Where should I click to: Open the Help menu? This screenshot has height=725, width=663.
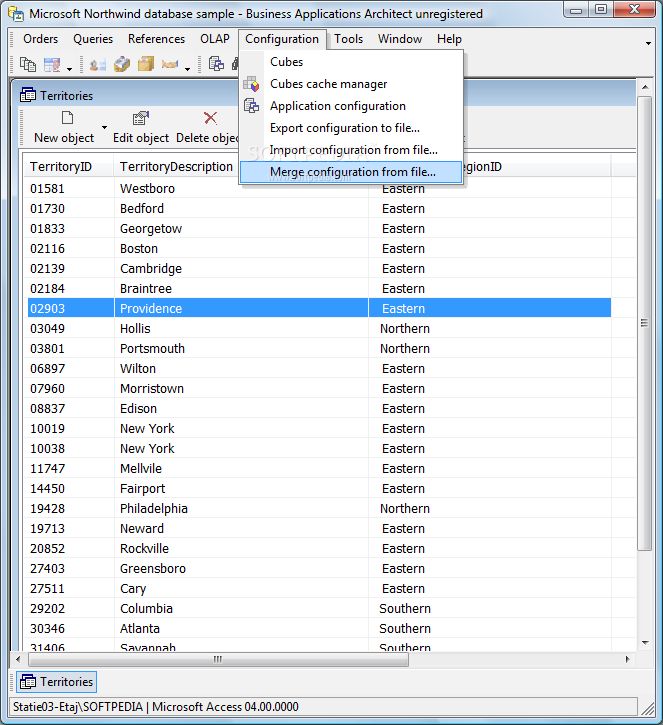coord(449,39)
